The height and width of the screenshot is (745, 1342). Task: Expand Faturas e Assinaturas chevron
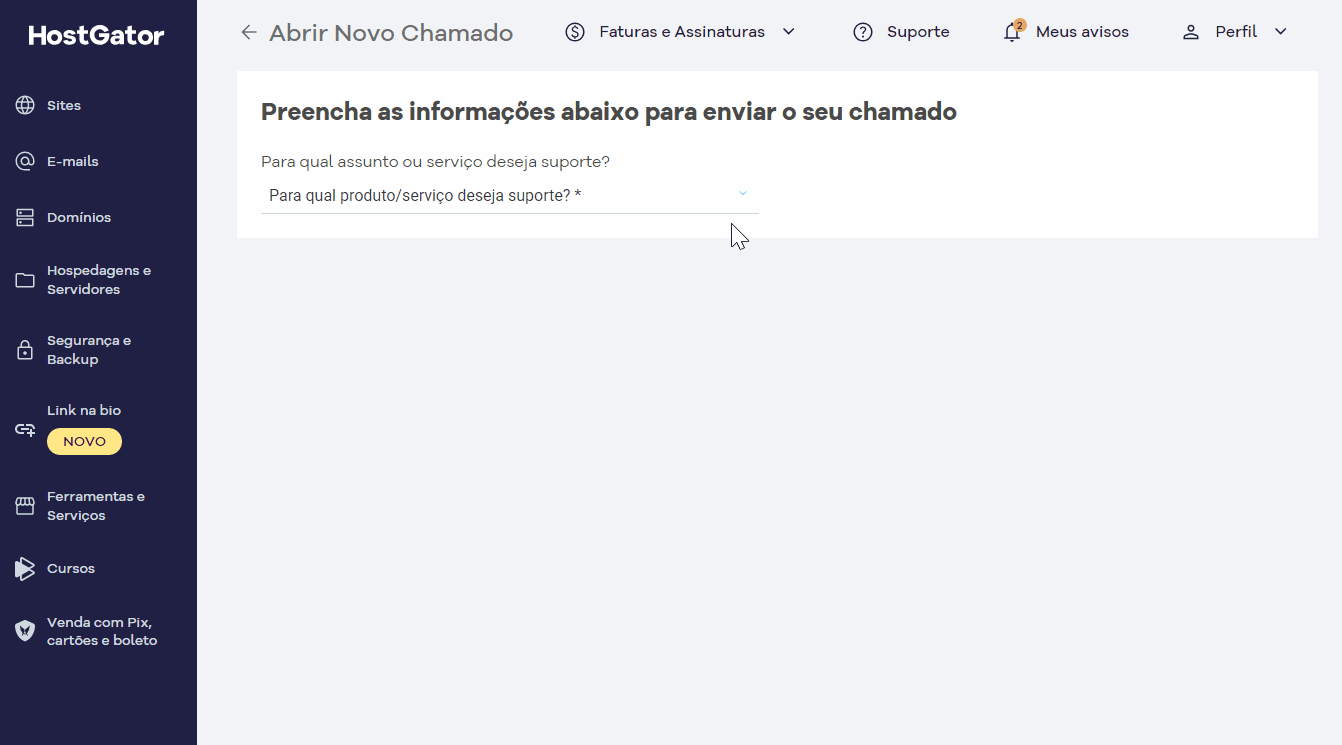click(789, 32)
